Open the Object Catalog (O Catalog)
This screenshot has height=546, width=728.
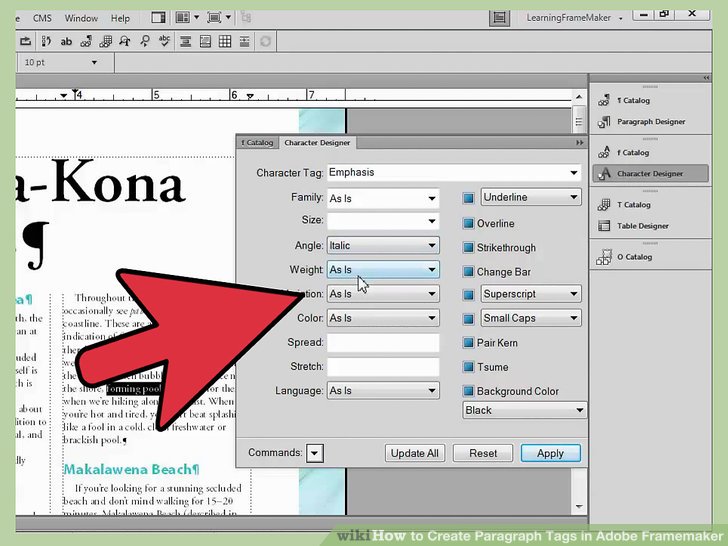click(x=634, y=257)
